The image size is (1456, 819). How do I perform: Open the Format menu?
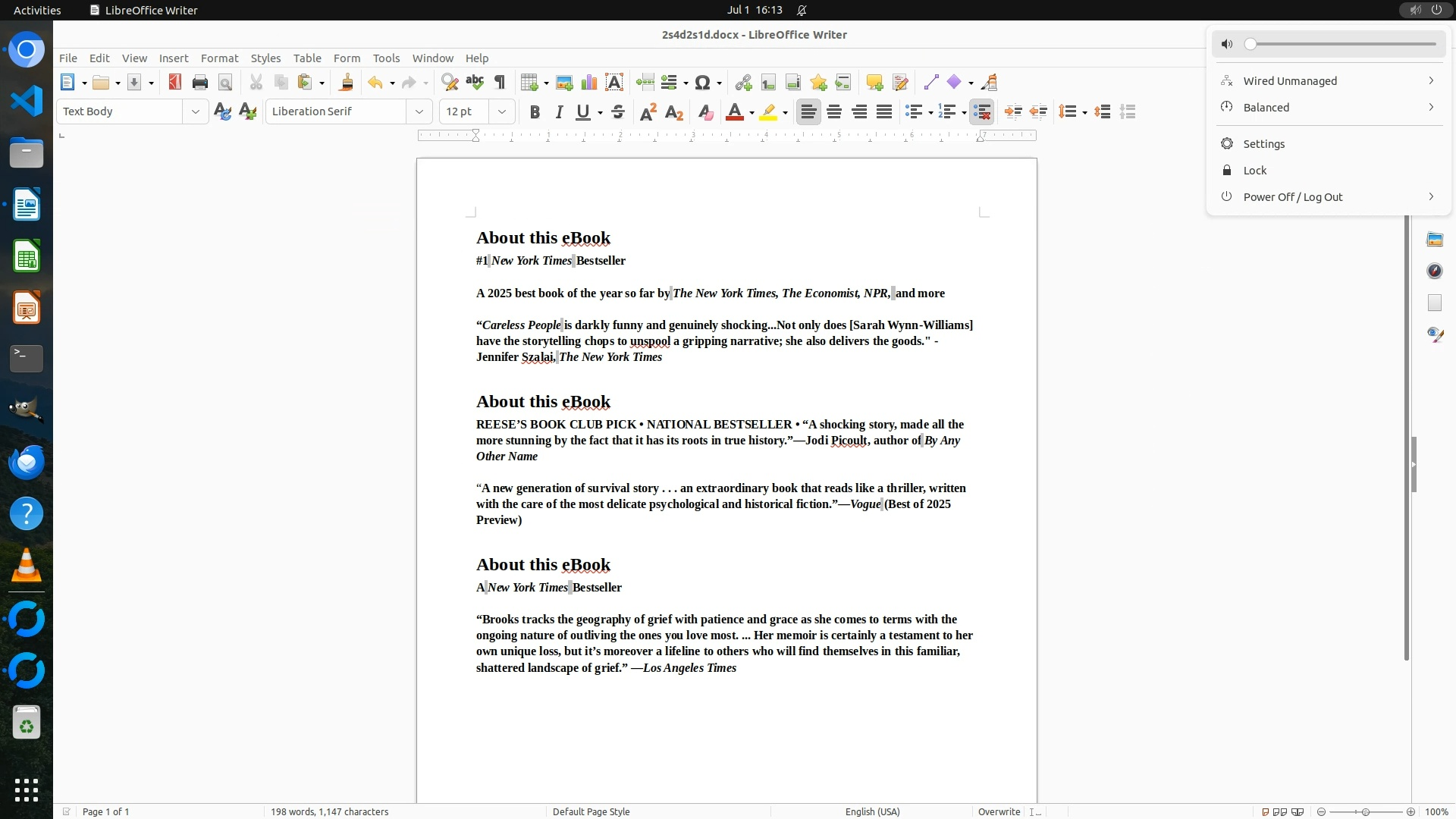[219, 58]
